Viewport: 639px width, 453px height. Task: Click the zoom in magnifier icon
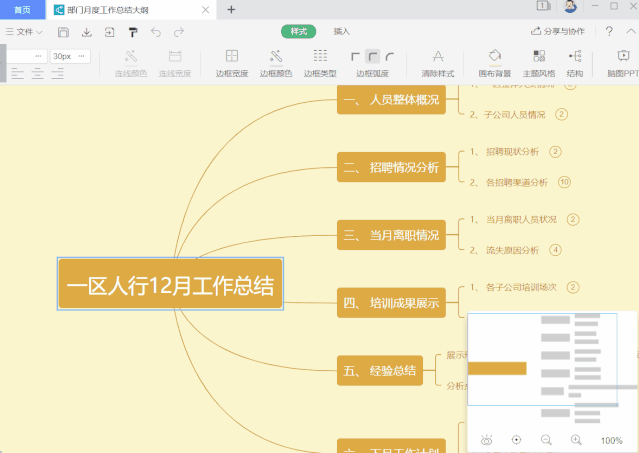[576, 440]
